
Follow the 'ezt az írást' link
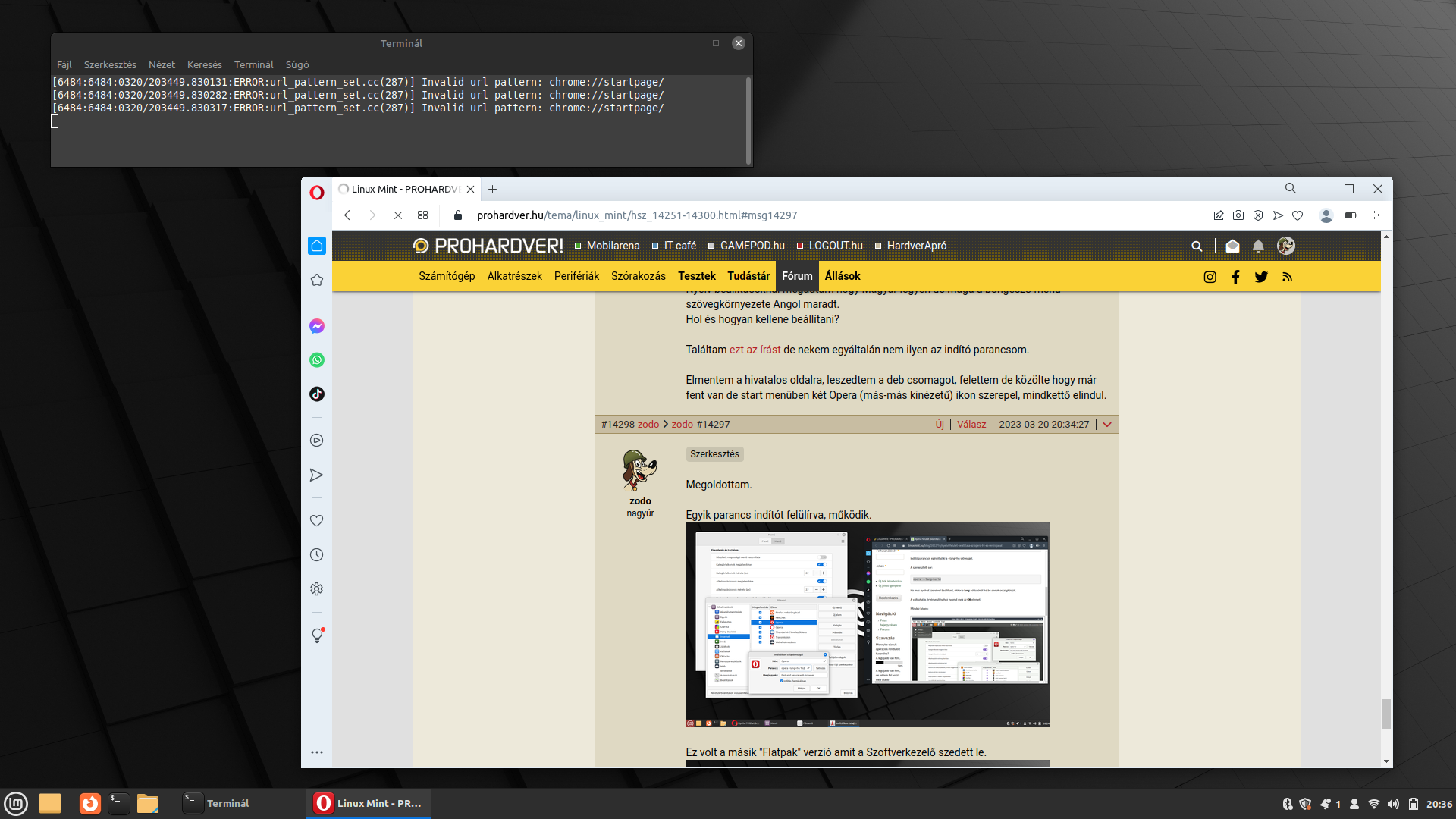[x=755, y=350]
